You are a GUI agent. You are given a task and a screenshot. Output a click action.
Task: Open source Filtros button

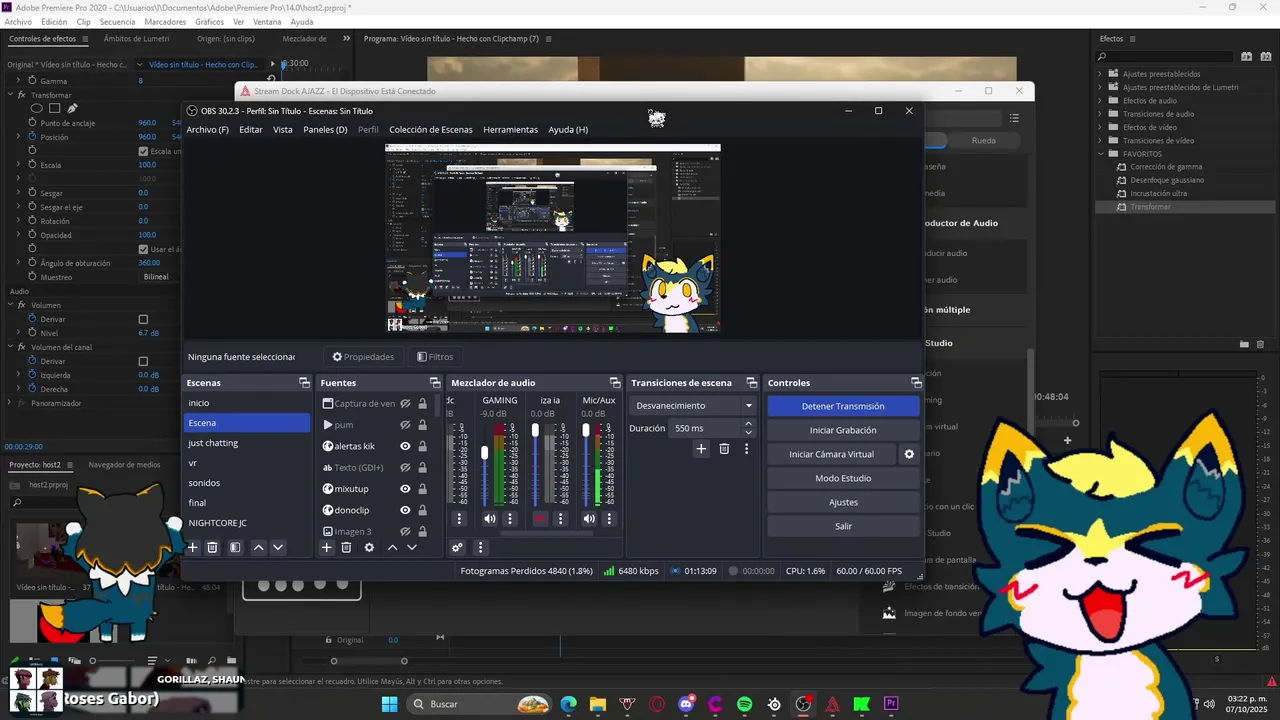pos(435,357)
